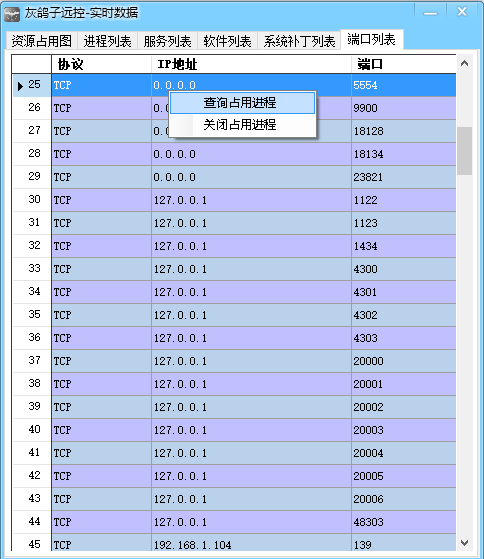Click the 端口 column header

pyautogui.click(x=403, y=65)
